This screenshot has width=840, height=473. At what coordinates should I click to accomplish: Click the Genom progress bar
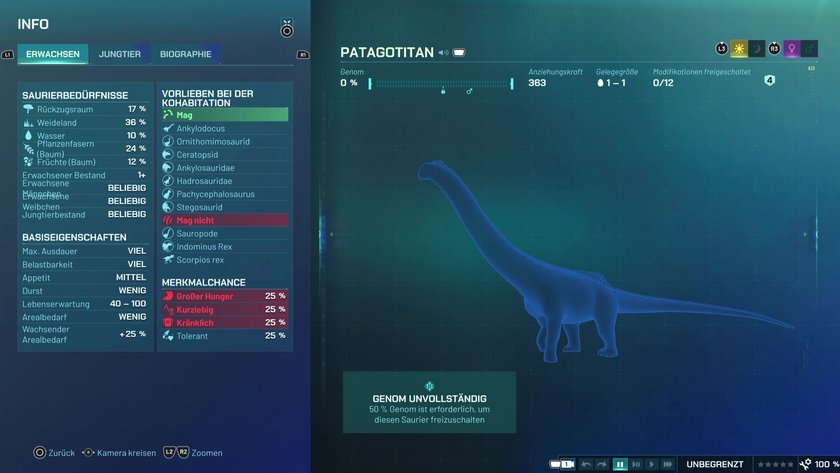(x=441, y=84)
